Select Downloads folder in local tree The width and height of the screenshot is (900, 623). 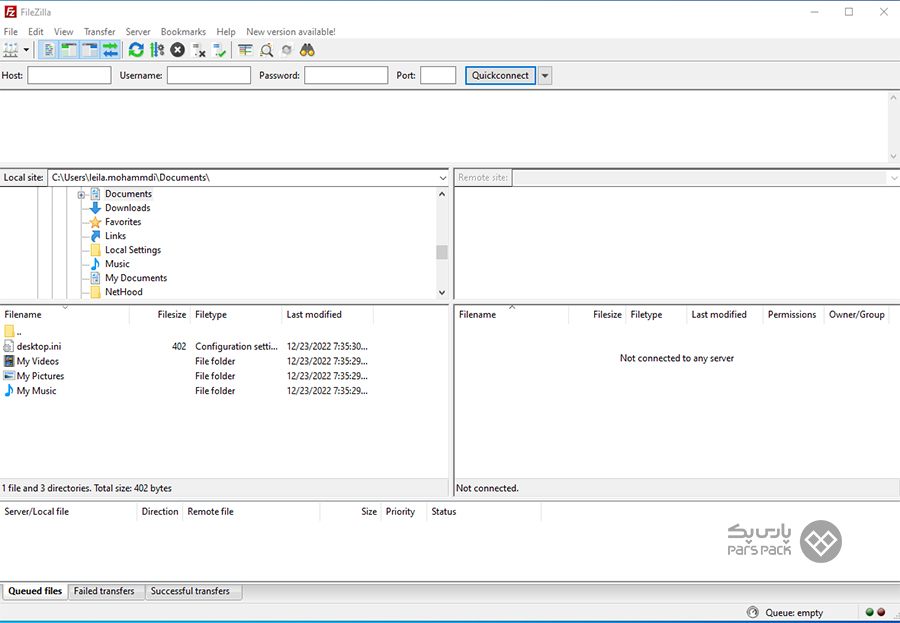click(127, 208)
